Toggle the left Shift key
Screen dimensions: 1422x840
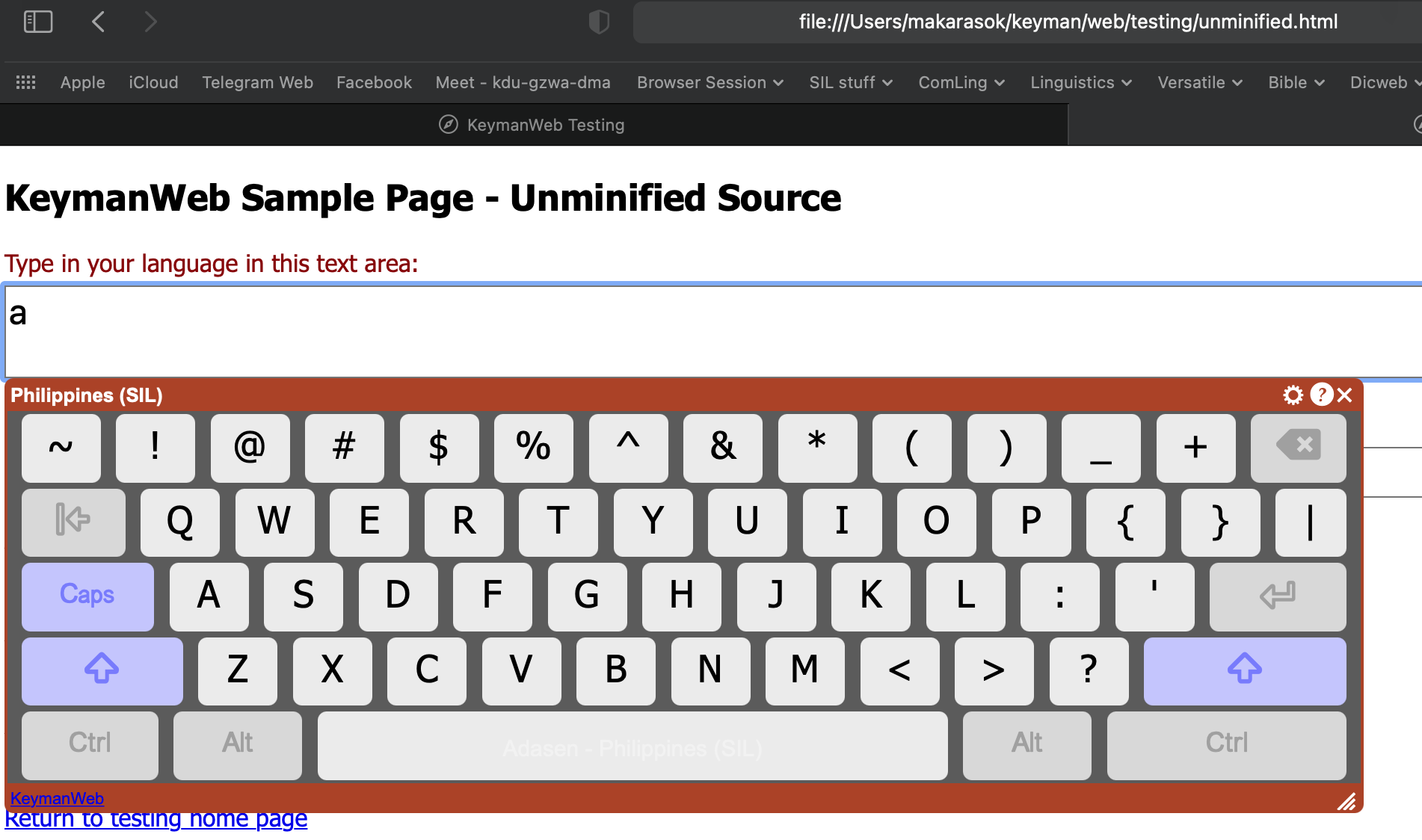[x=102, y=670]
